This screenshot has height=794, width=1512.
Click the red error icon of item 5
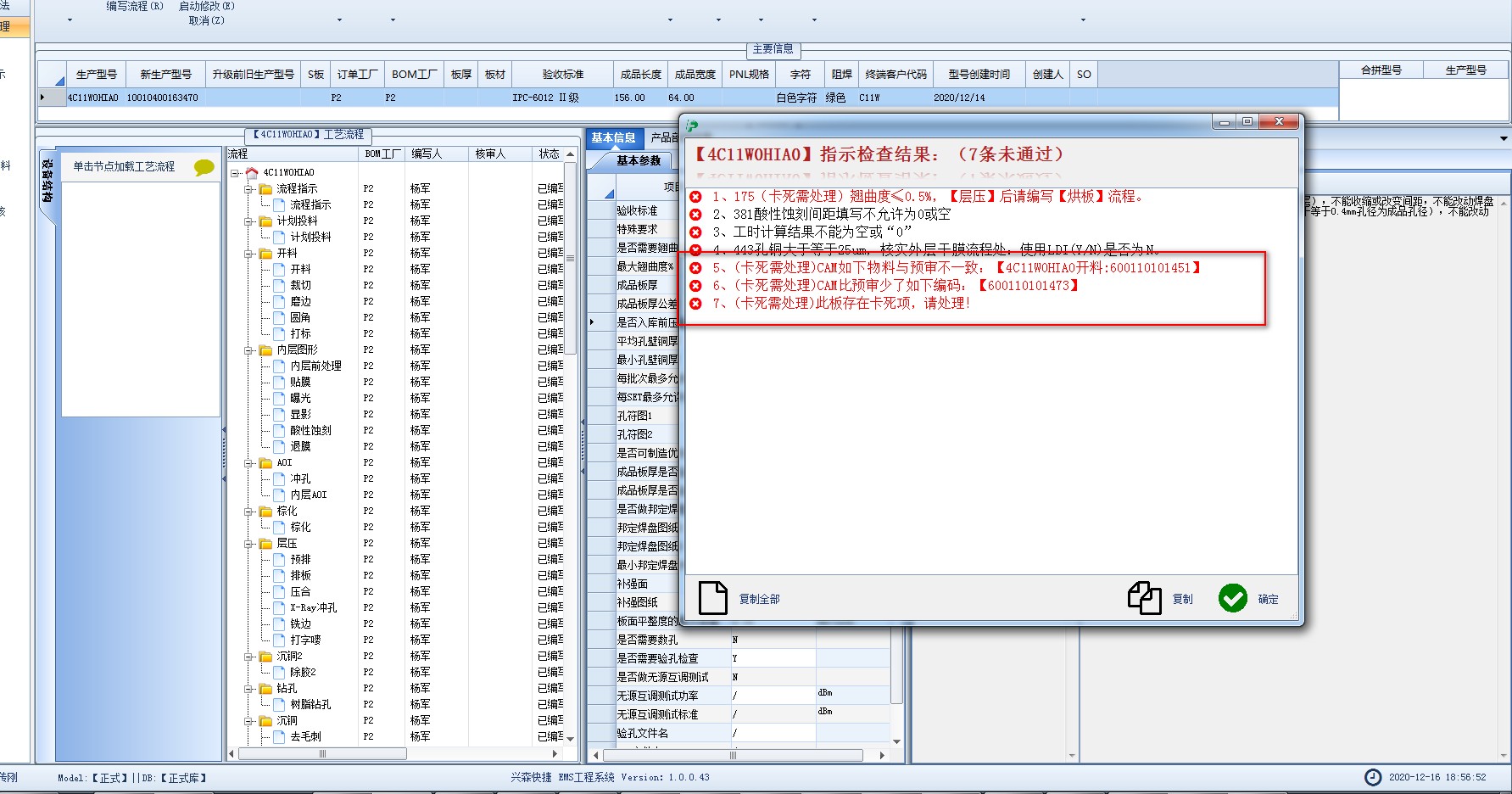[695, 267]
